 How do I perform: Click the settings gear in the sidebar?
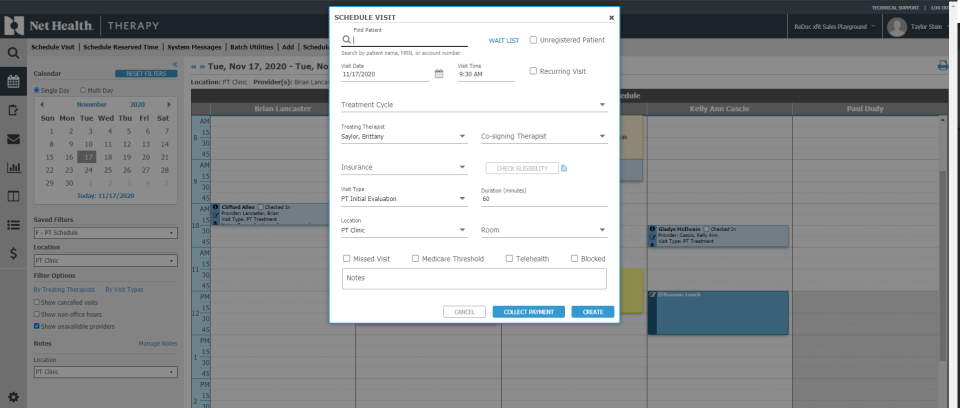tap(14, 397)
